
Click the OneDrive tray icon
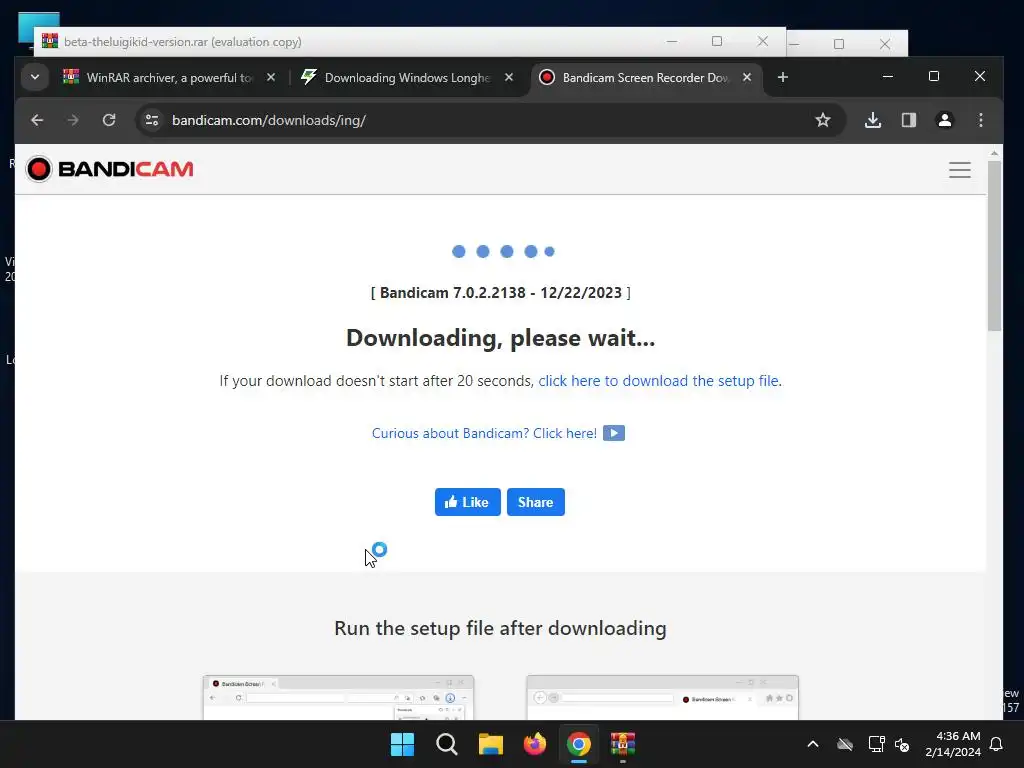coord(845,744)
